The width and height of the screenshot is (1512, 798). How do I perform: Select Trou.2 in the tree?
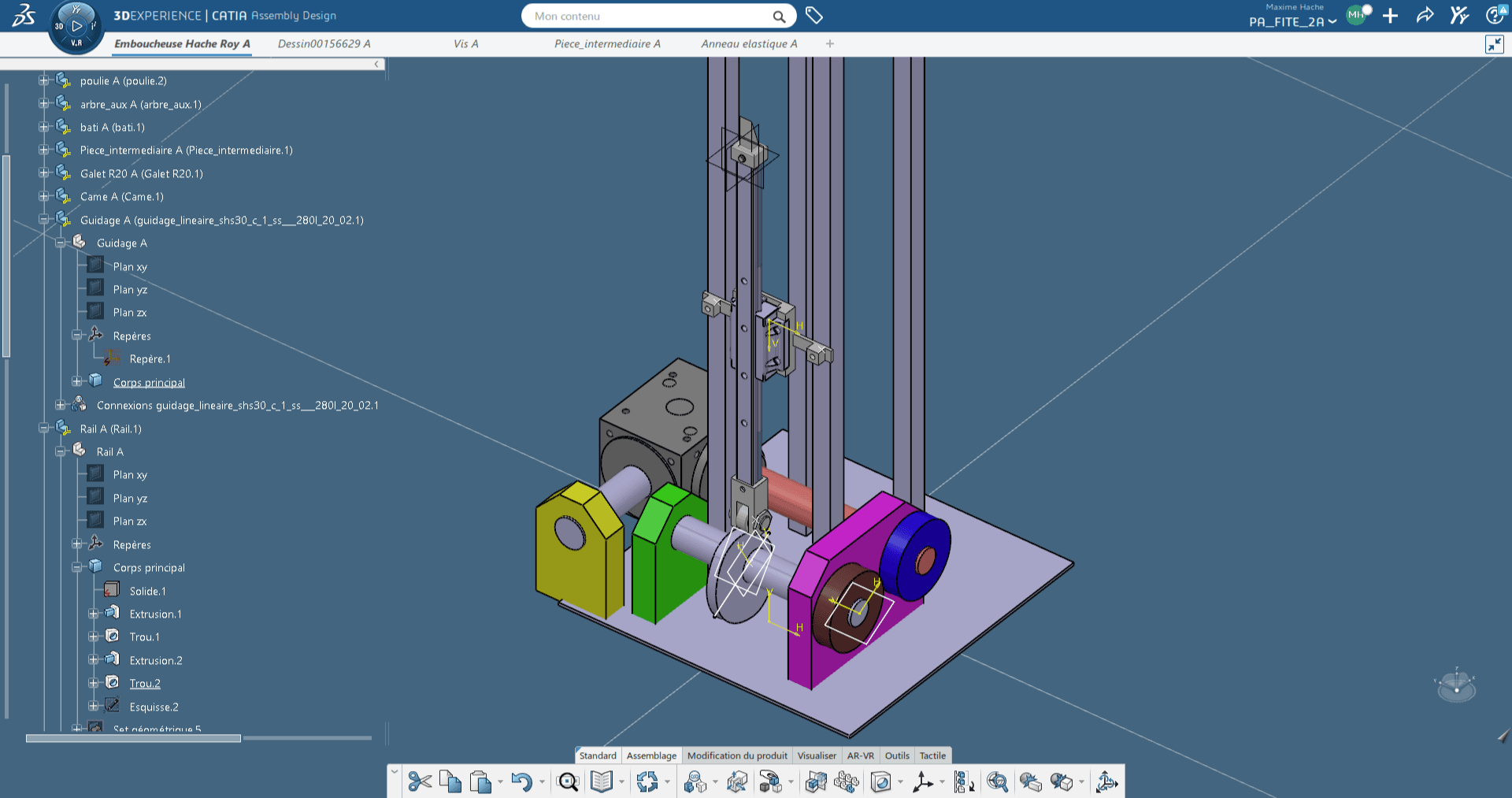click(x=145, y=684)
